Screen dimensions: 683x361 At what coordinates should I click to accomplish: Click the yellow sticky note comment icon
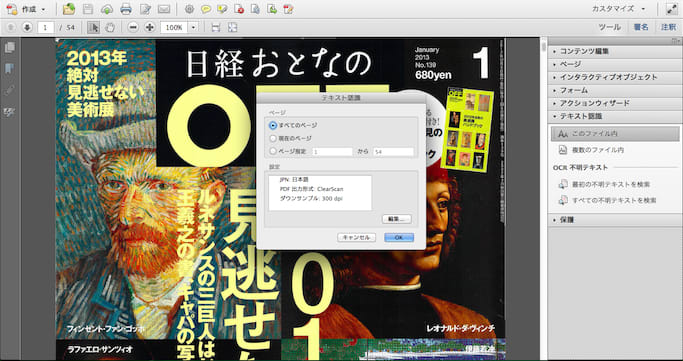coord(206,9)
